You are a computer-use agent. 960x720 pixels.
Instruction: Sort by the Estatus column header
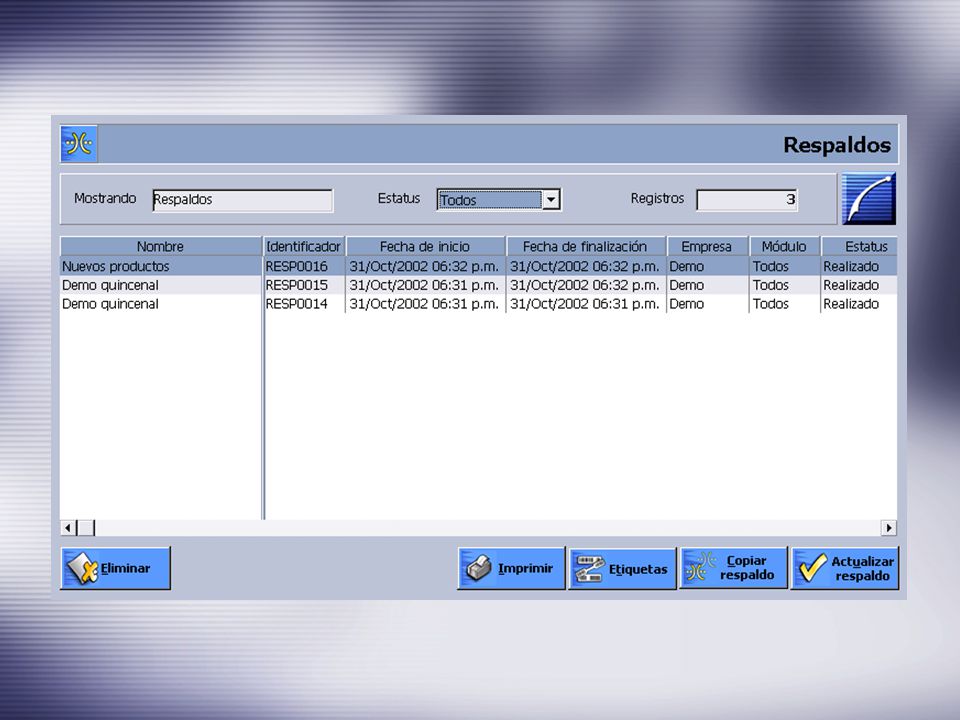pyautogui.click(x=860, y=246)
